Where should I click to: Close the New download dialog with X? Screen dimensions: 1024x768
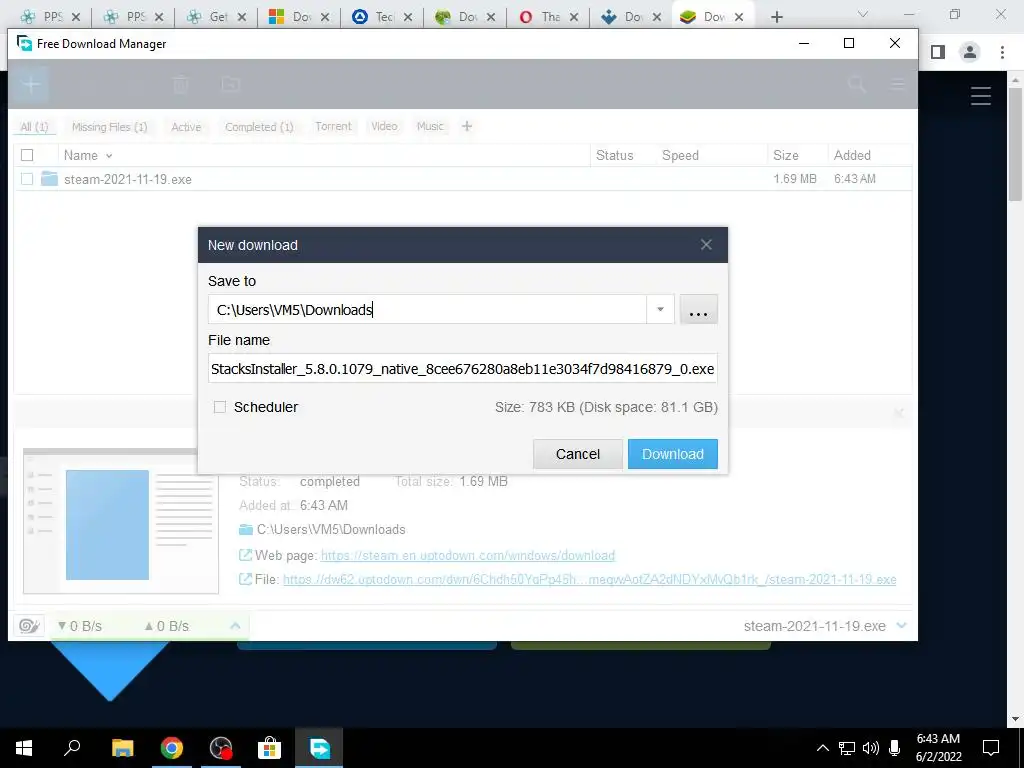click(706, 245)
